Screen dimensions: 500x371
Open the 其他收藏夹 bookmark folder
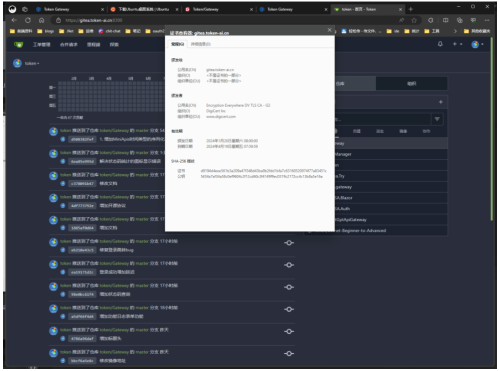(477, 31)
